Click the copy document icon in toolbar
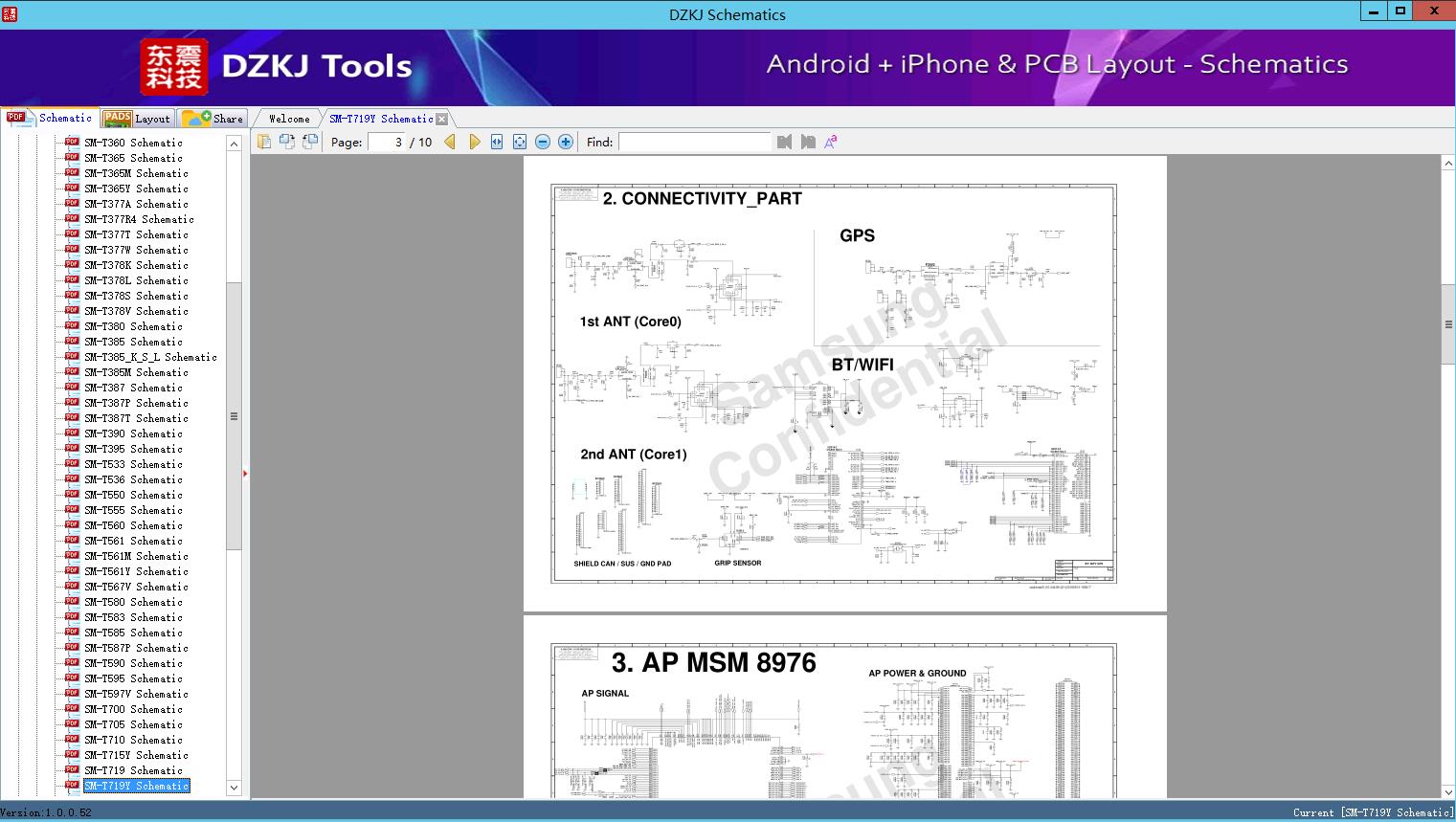The height and width of the screenshot is (822, 1456). pos(264,142)
